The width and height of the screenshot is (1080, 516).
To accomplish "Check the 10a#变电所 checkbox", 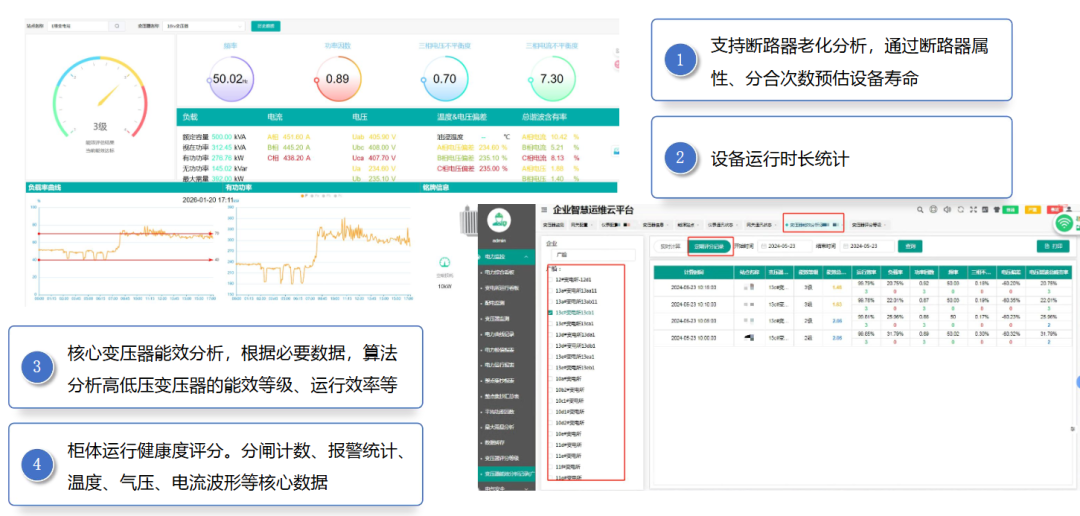I will click(549, 379).
